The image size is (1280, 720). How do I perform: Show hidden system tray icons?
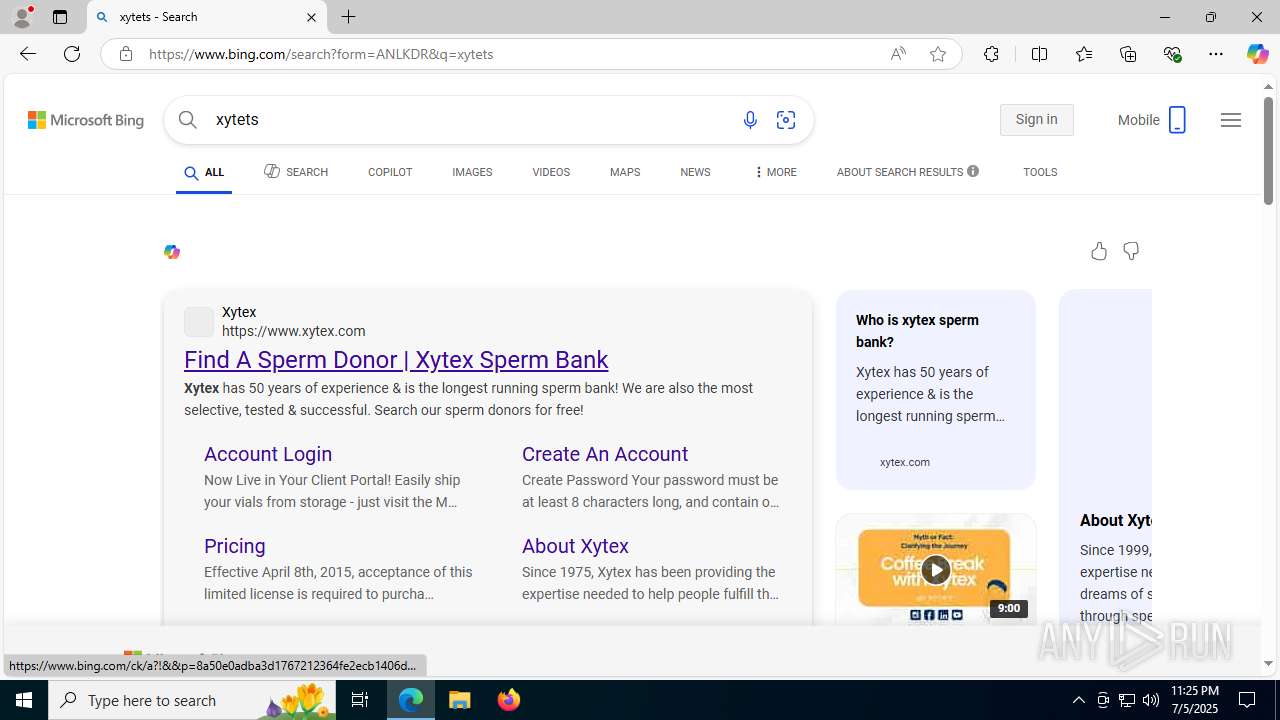(x=1078, y=700)
